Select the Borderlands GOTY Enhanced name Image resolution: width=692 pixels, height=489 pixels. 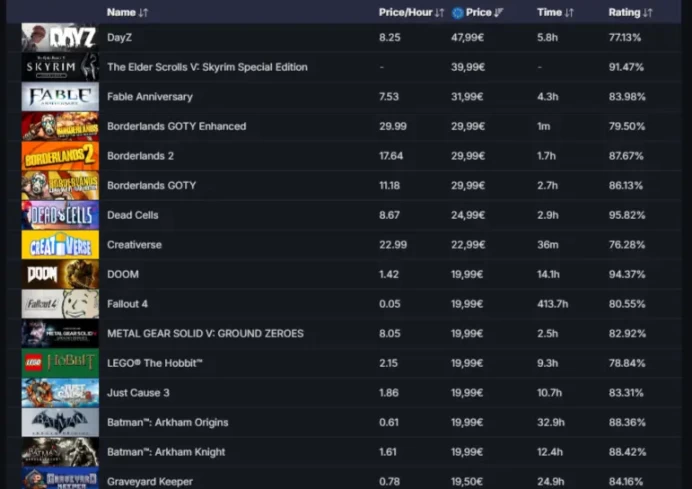pos(177,126)
